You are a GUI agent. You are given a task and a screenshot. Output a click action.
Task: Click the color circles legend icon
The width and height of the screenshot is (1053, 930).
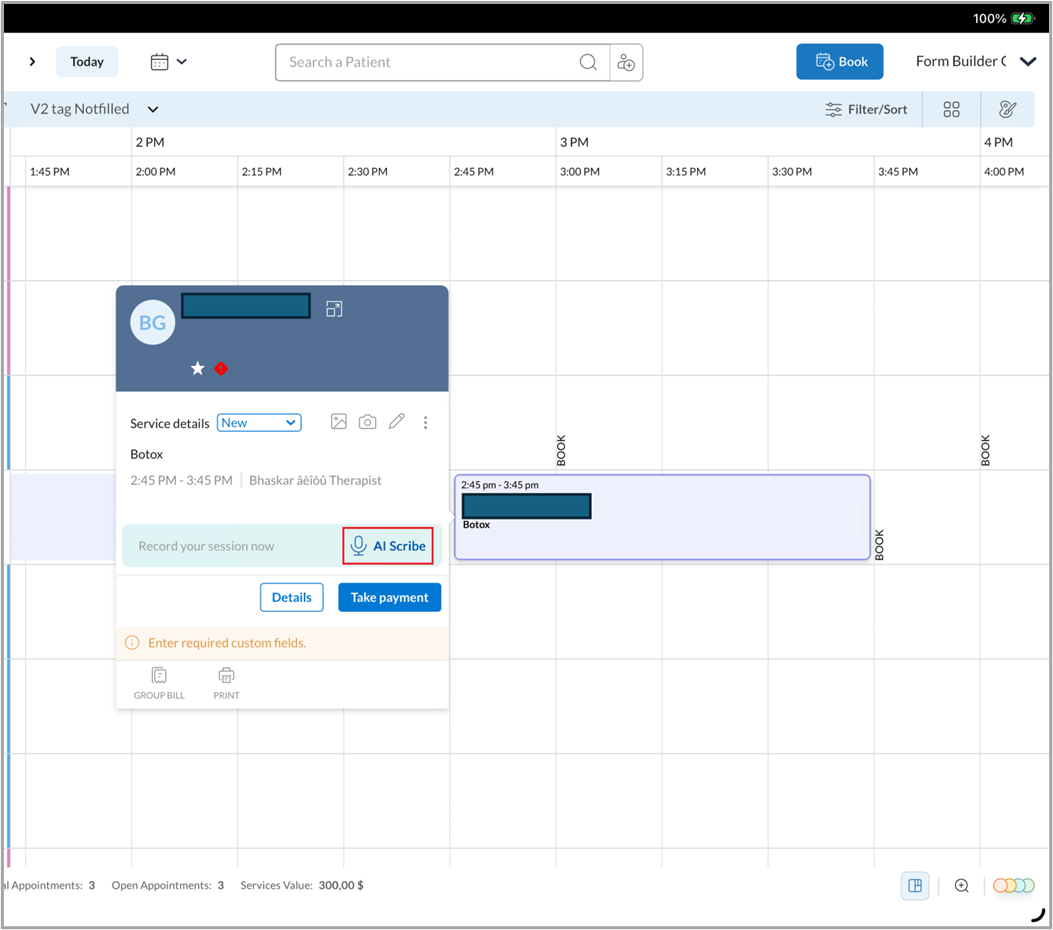pyautogui.click(x=1013, y=885)
